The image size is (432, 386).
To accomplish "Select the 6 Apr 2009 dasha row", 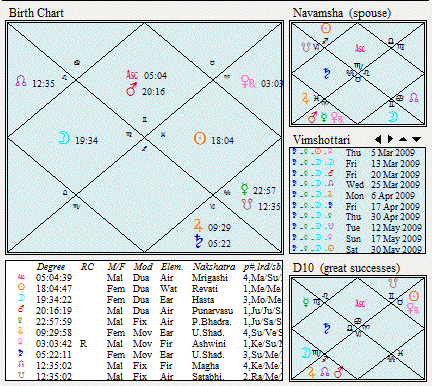I will (x=357, y=196).
